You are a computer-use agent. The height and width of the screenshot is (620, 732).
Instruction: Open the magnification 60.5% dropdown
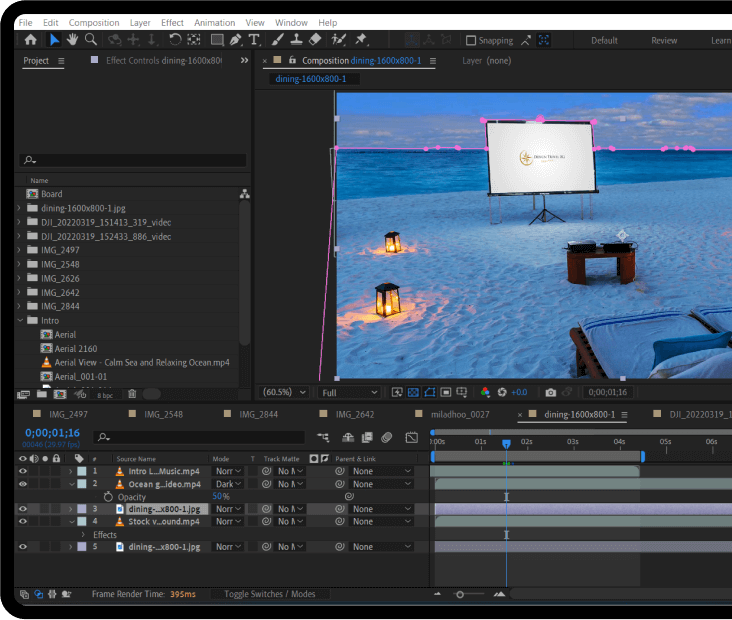tap(284, 392)
